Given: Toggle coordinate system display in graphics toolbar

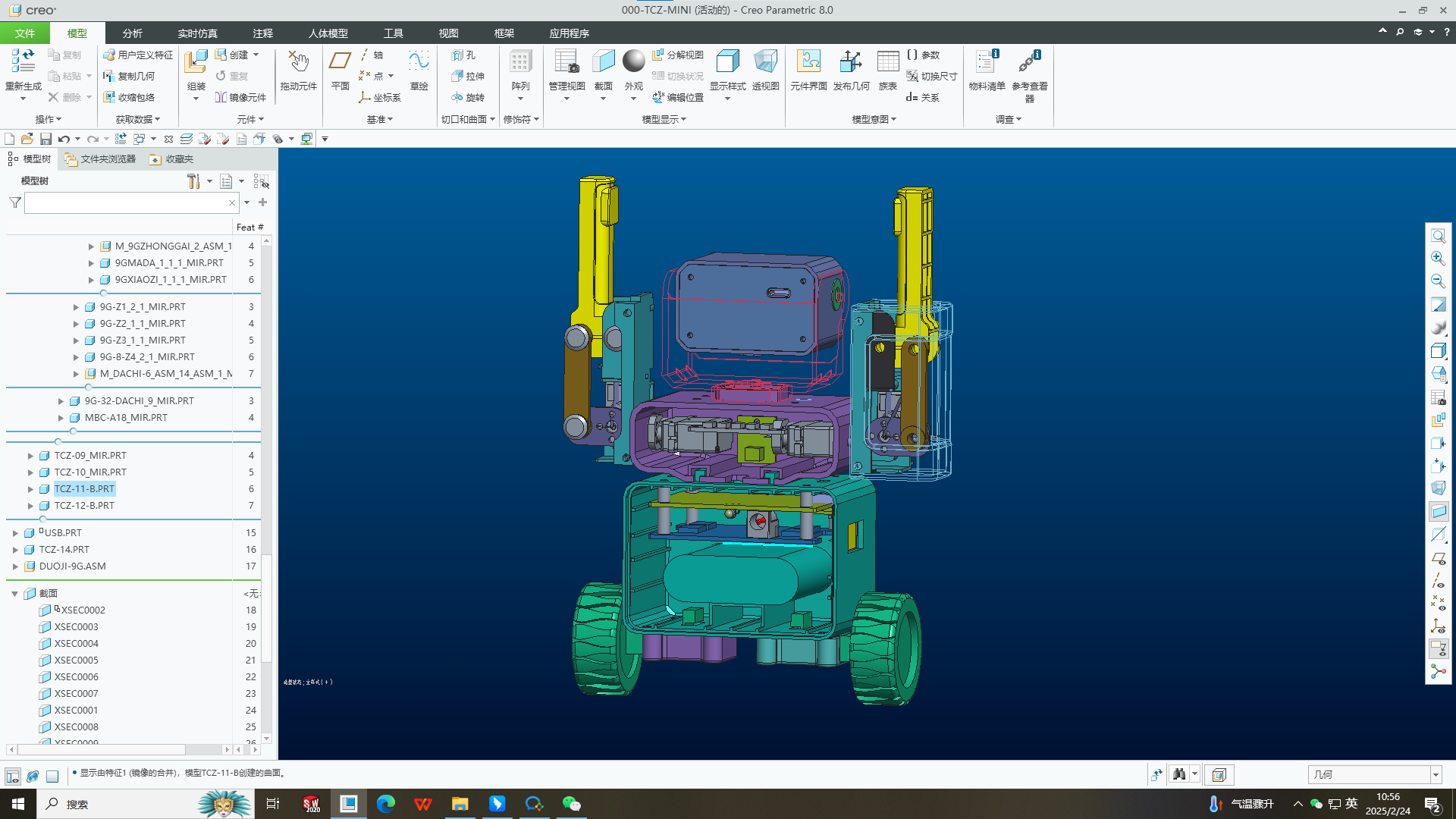Looking at the screenshot, I should [x=1438, y=626].
